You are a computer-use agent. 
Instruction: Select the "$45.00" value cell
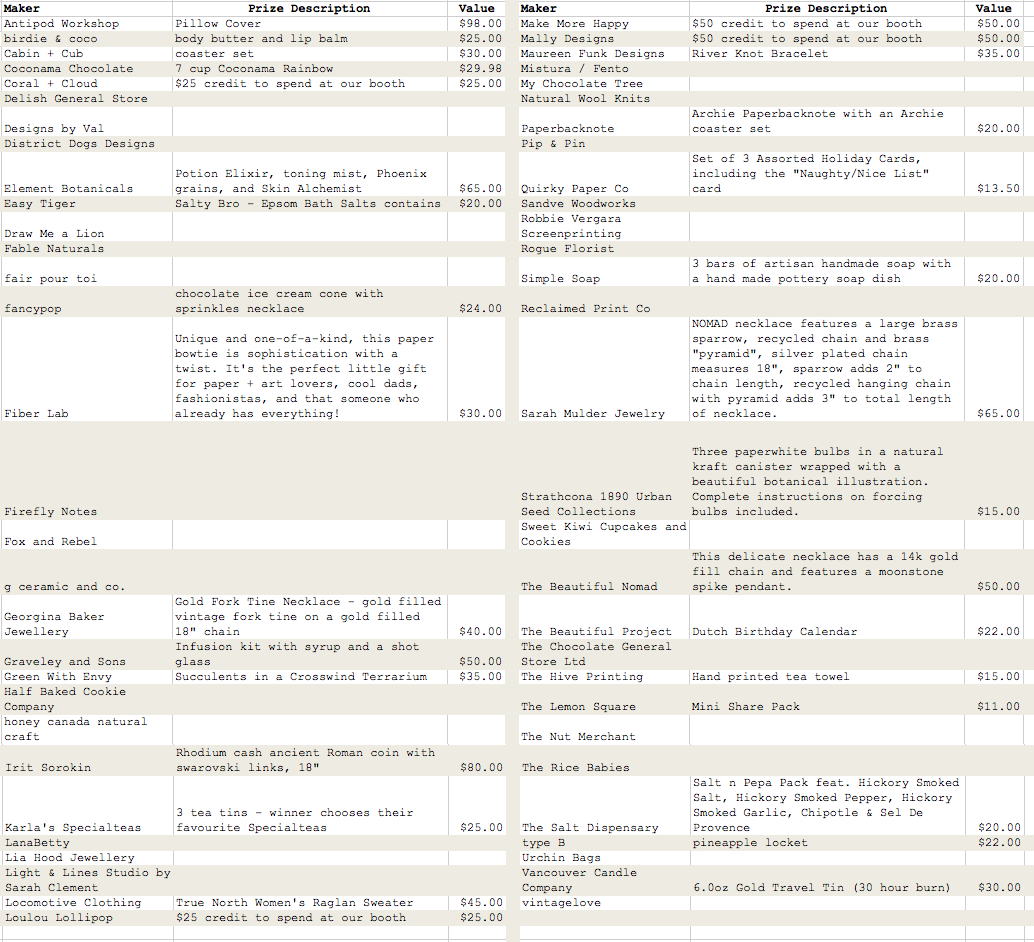(476, 903)
